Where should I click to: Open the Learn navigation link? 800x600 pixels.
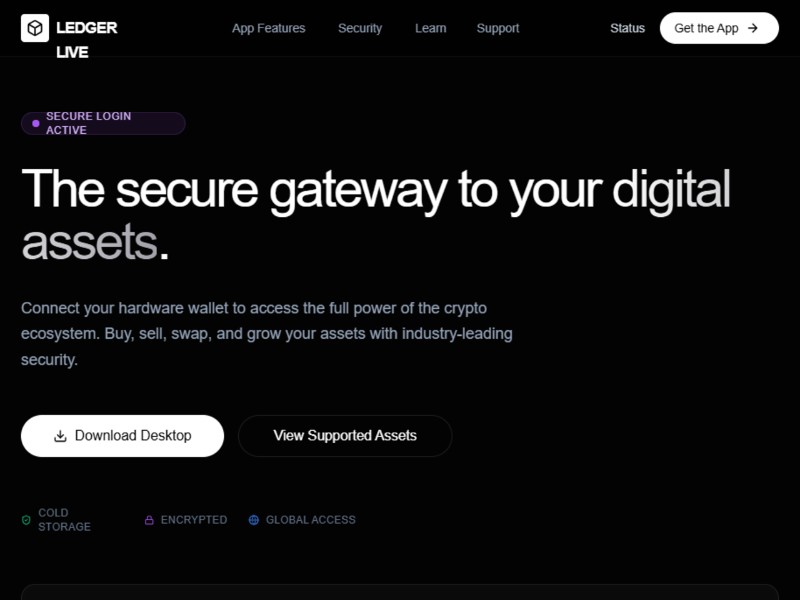(x=431, y=28)
